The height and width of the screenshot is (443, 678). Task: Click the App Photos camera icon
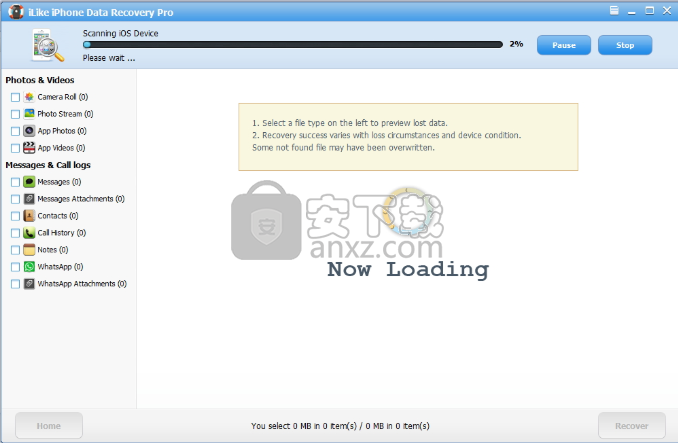coord(29,131)
